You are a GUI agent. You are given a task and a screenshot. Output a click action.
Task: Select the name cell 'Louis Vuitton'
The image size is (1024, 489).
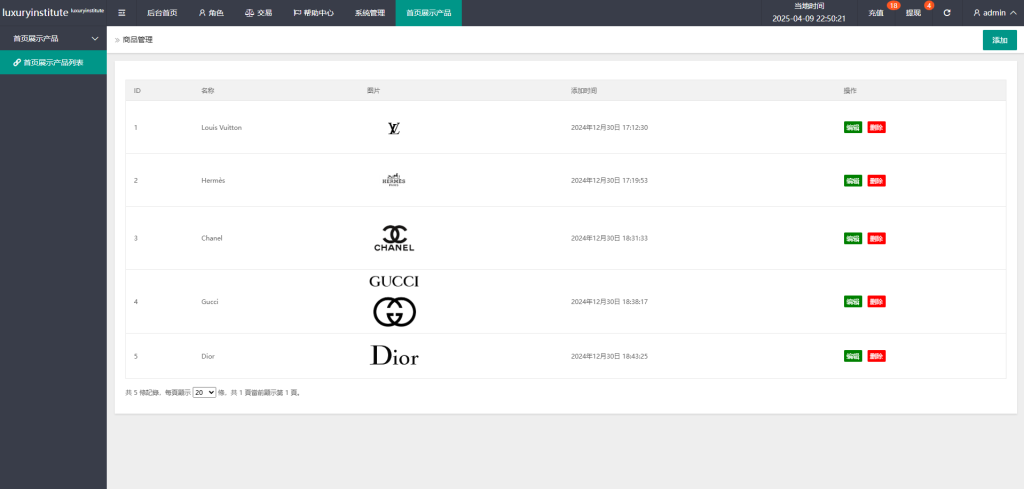coord(221,127)
